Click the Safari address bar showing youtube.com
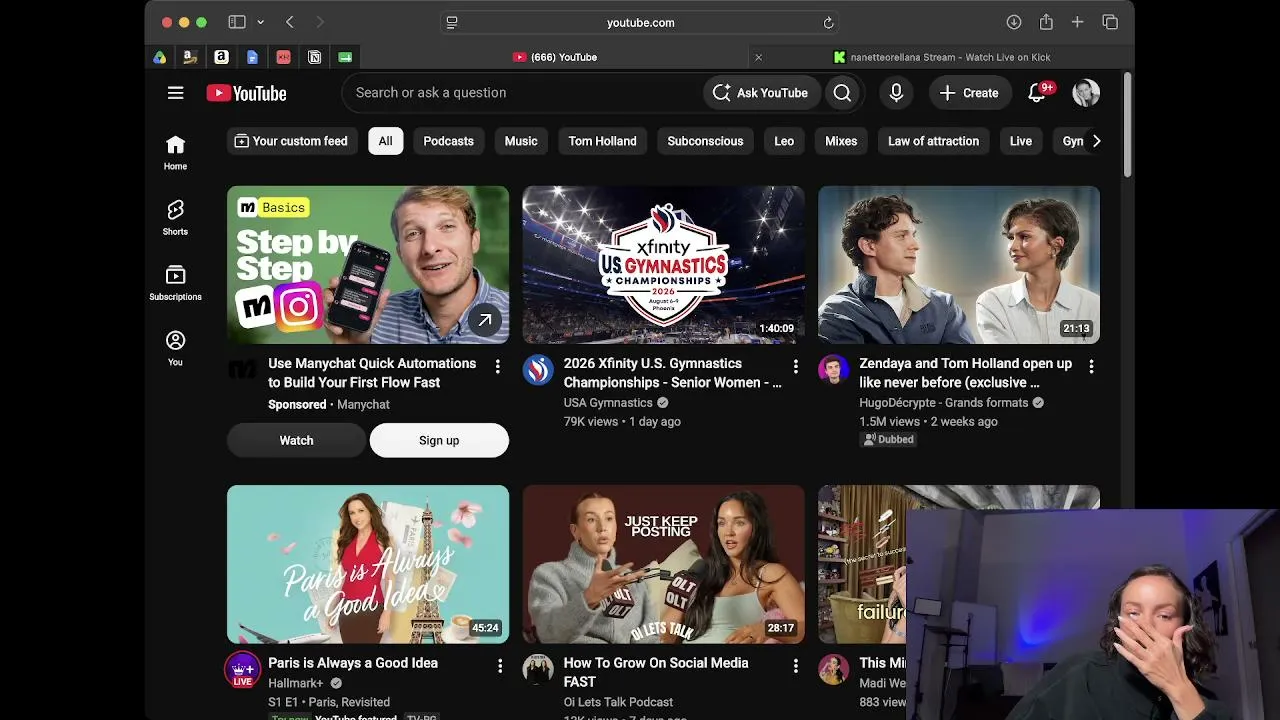Screen dimensions: 1280x720 pyautogui.click(x=640, y=23)
